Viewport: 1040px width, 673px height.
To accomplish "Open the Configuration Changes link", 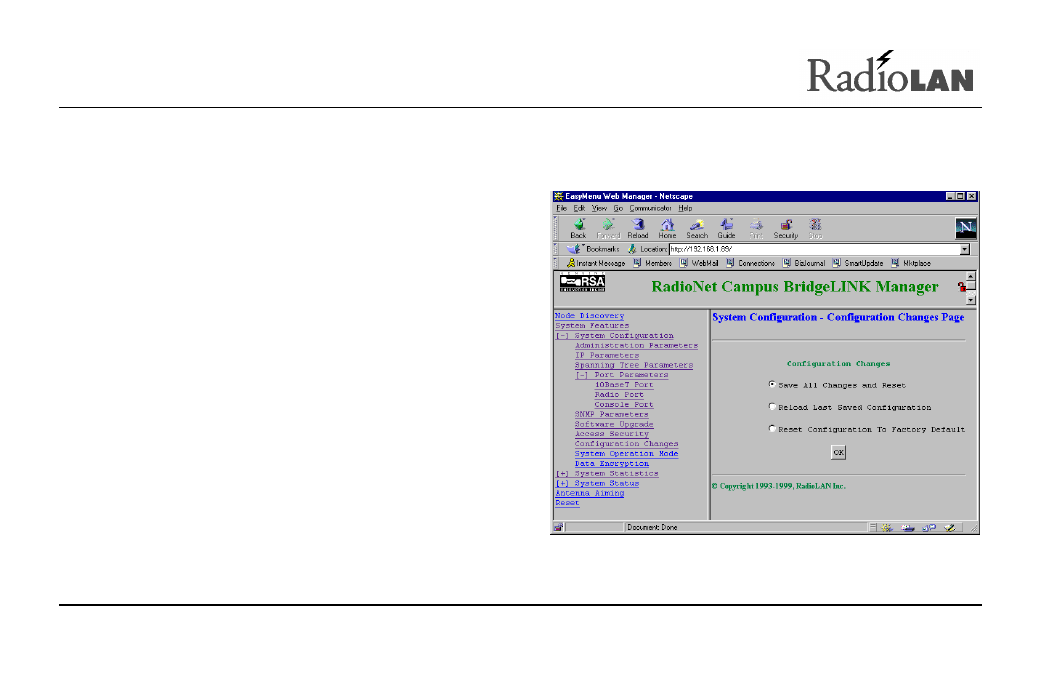I will pos(627,444).
